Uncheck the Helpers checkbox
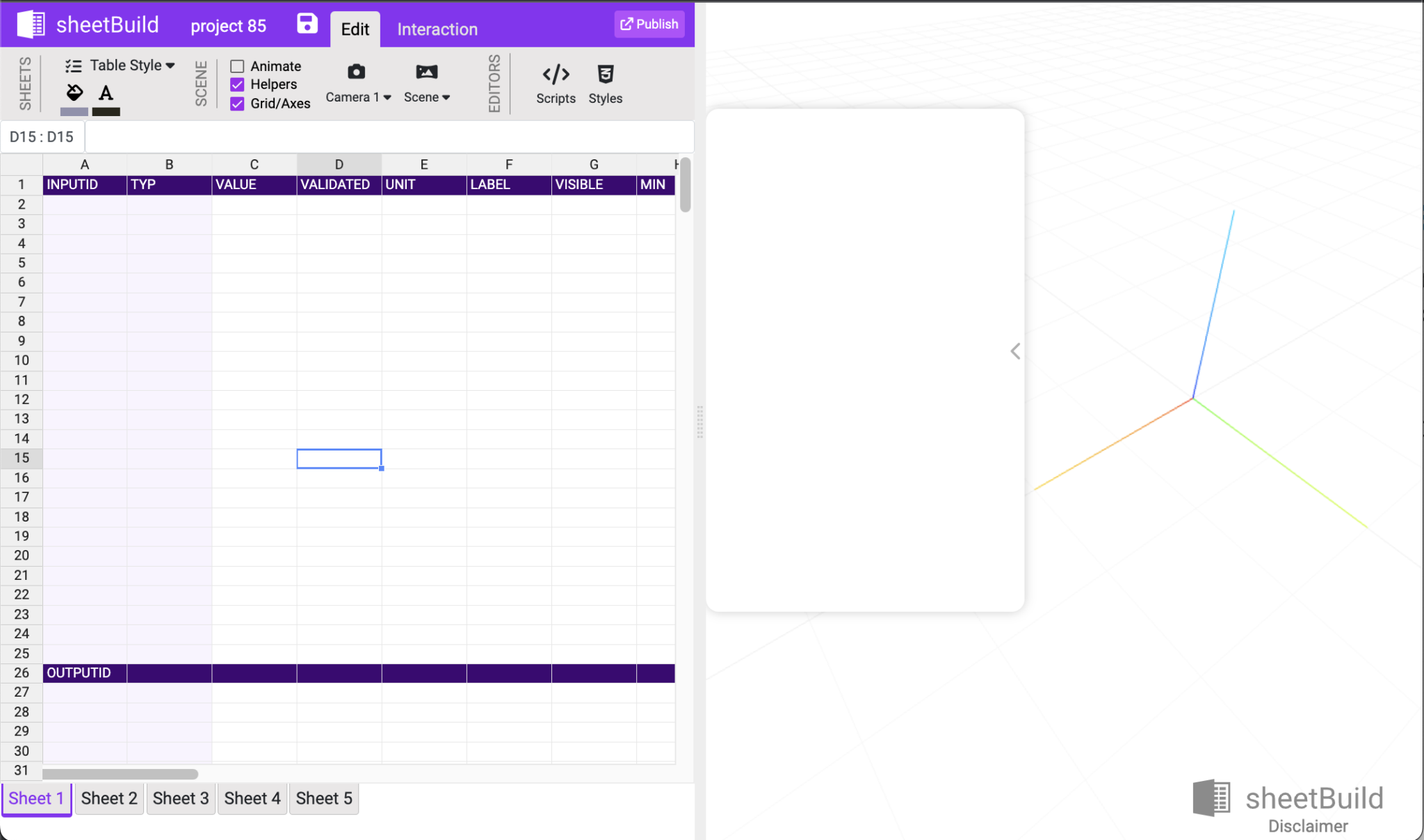This screenshot has height=840, width=1424. 237,85
